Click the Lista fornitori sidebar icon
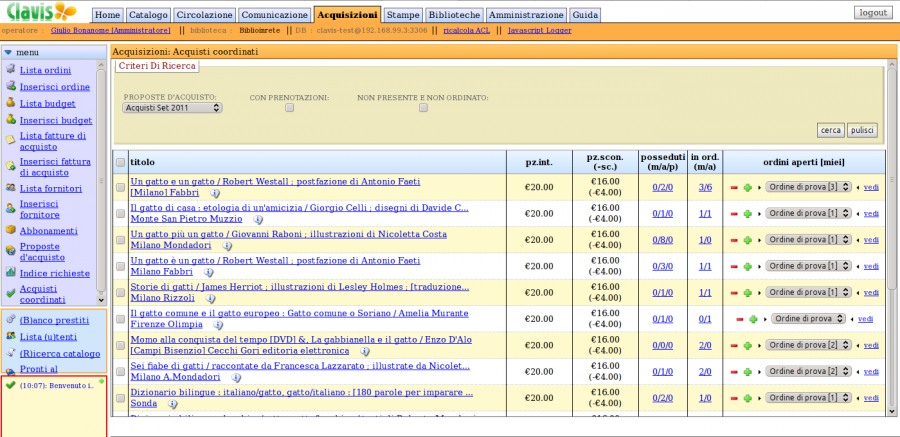The height and width of the screenshot is (437, 900). [x=10, y=188]
